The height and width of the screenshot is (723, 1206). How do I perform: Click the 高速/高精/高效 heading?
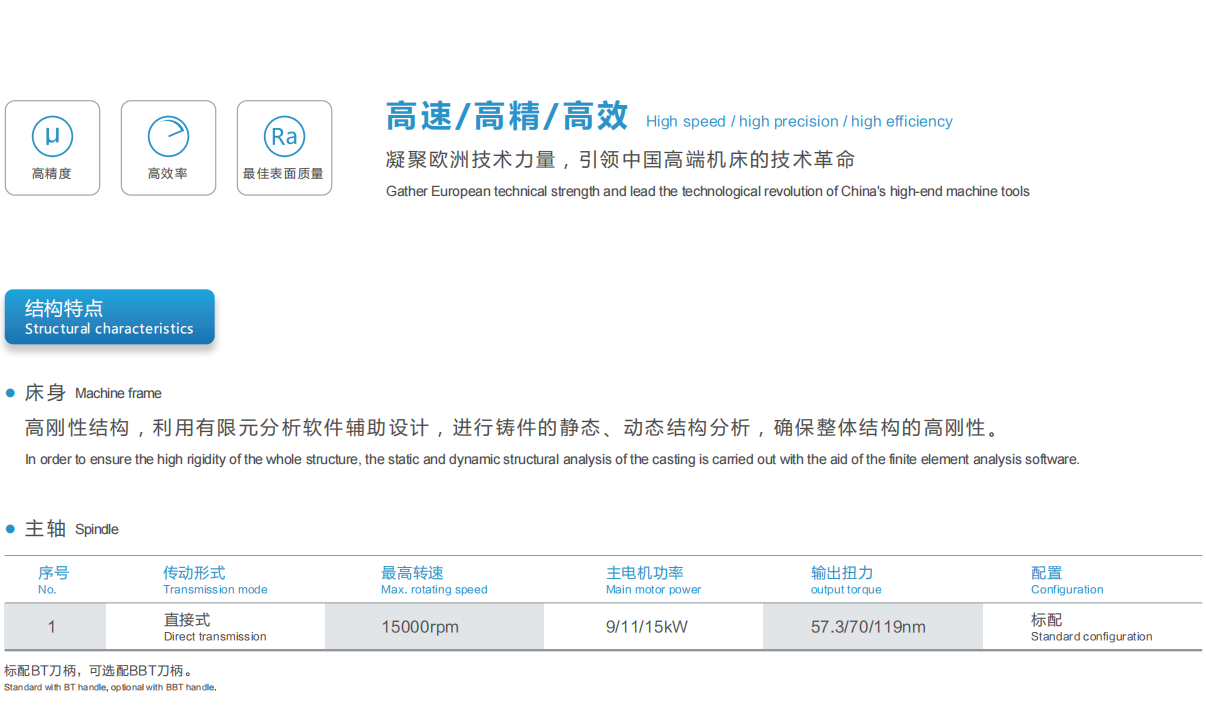coord(507,117)
